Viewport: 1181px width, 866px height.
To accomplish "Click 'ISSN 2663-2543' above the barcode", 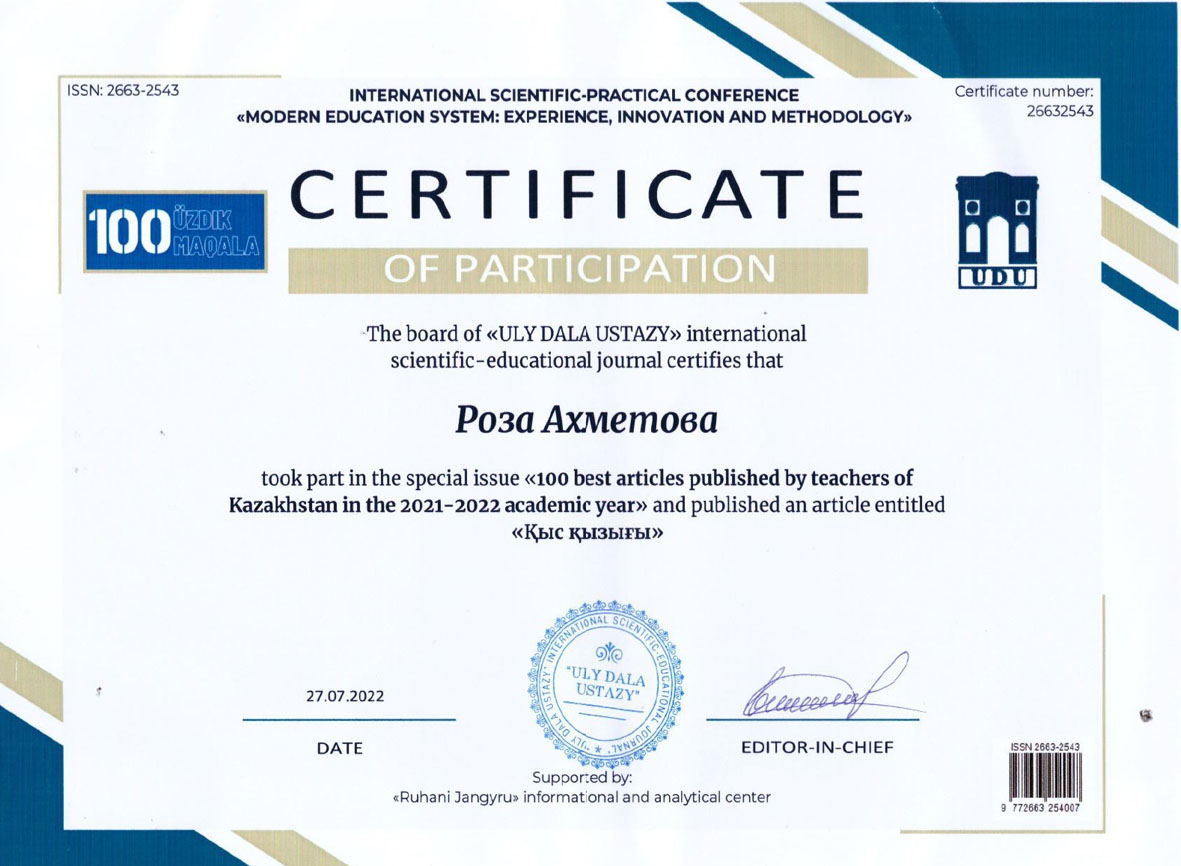I will click(1045, 747).
